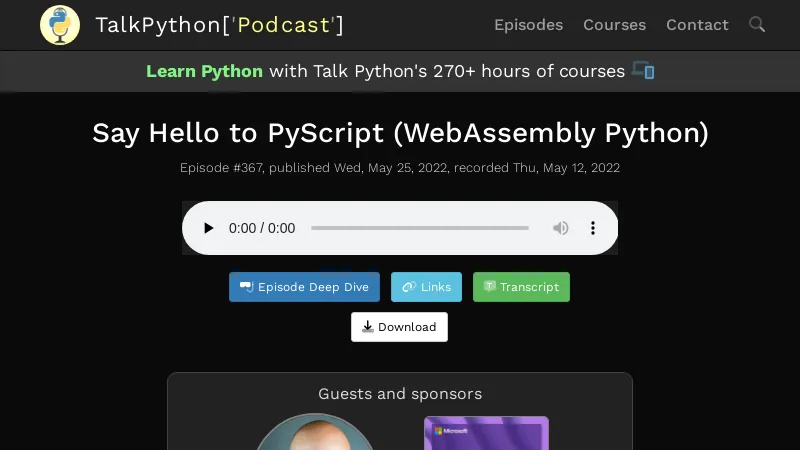Viewport: 800px width, 450px height.
Task: Click the chain icon on Links button
Action: 409,287
